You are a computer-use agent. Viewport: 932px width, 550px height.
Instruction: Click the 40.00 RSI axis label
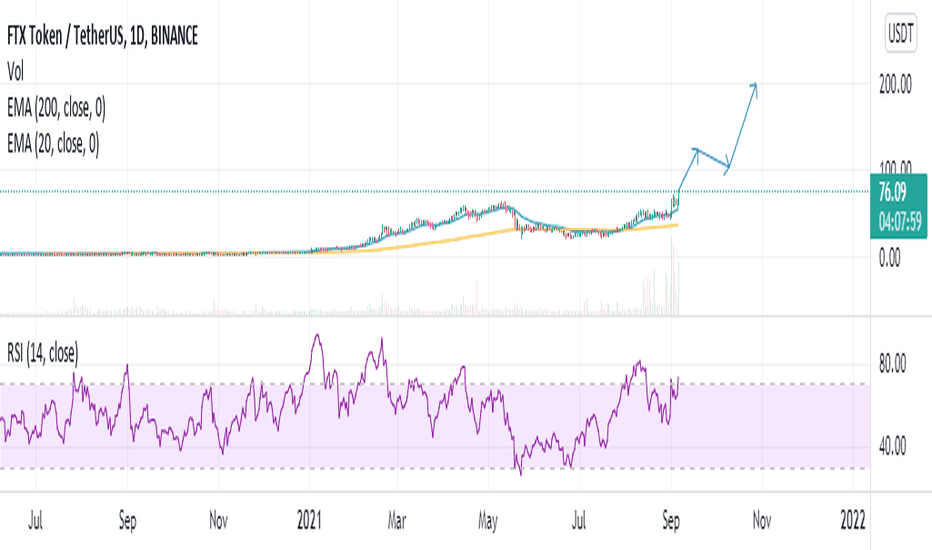pyautogui.click(x=892, y=446)
